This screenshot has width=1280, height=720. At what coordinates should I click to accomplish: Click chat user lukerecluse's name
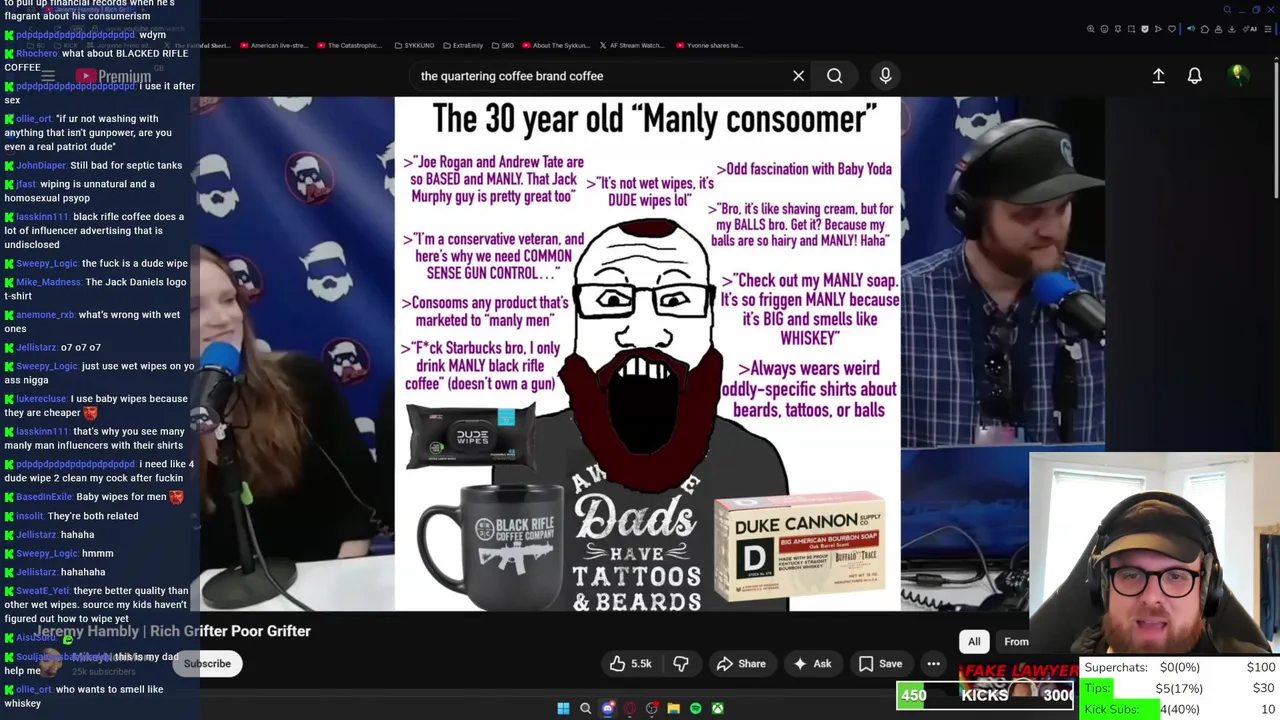pos(41,399)
